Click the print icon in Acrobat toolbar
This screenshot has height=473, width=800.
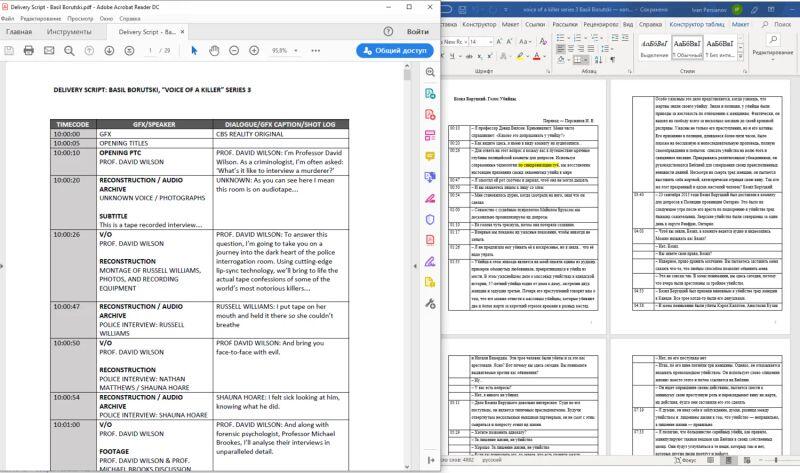tap(30, 50)
